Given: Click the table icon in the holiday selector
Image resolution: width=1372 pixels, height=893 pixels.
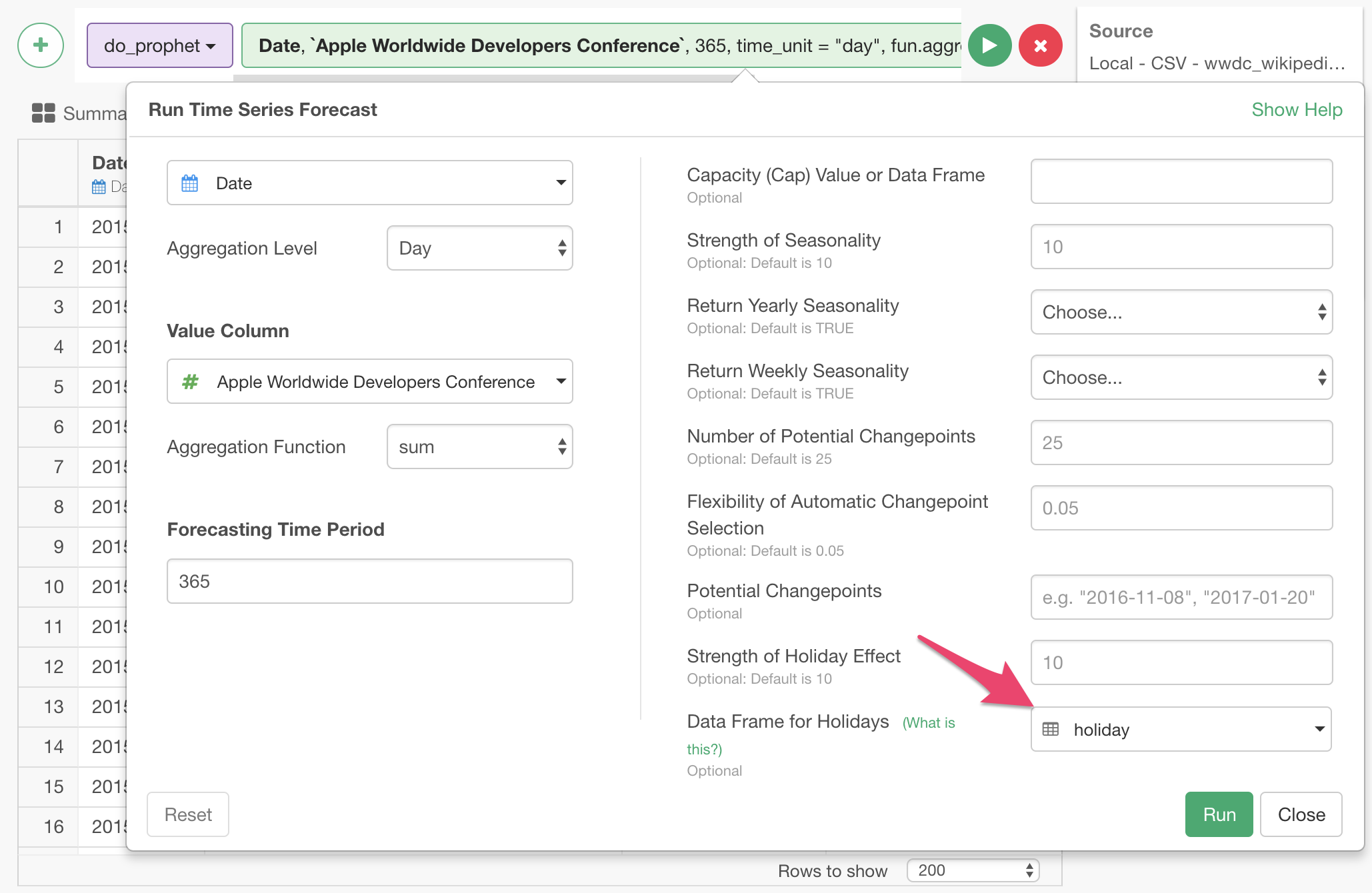Looking at the screenshot, I should pyautogui.click(x=1051, y=729).
